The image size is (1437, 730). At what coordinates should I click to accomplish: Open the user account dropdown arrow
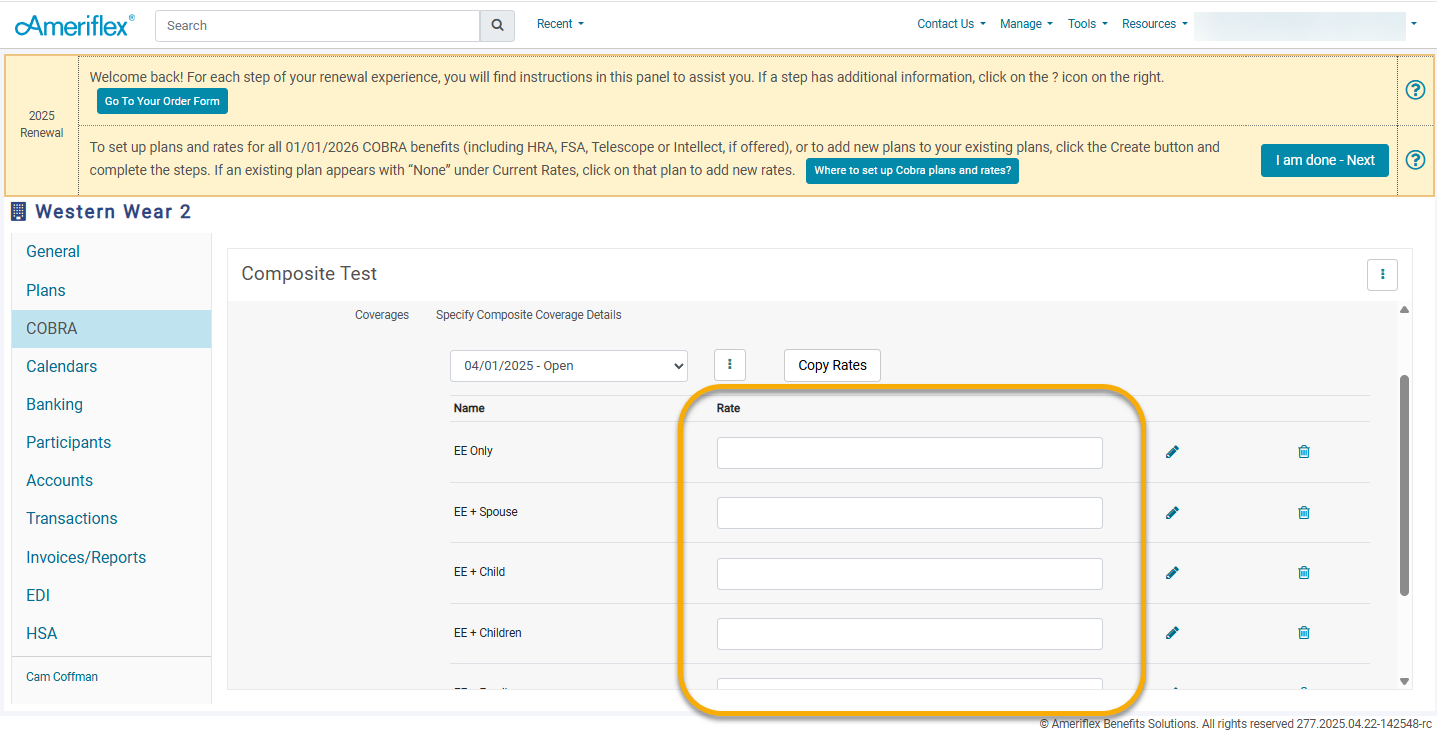coord(1413,24)
